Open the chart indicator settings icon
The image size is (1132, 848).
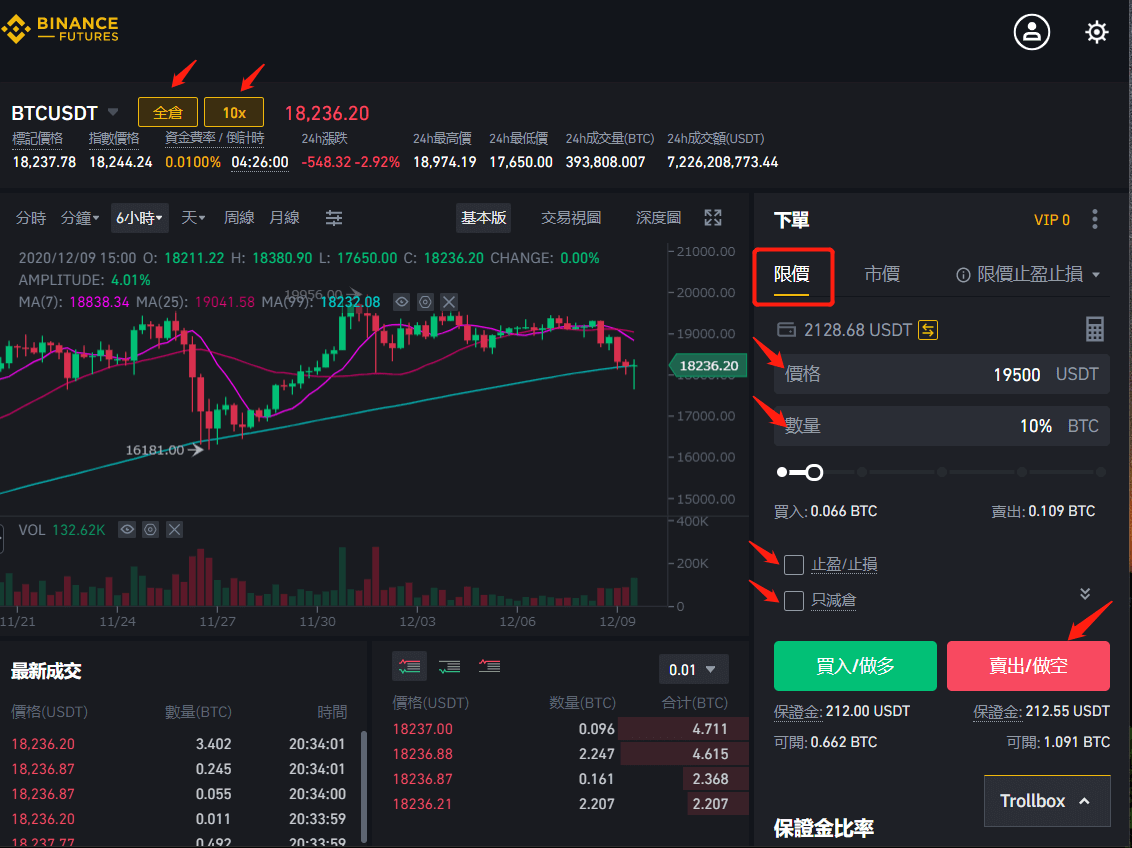tap(425, 302)
